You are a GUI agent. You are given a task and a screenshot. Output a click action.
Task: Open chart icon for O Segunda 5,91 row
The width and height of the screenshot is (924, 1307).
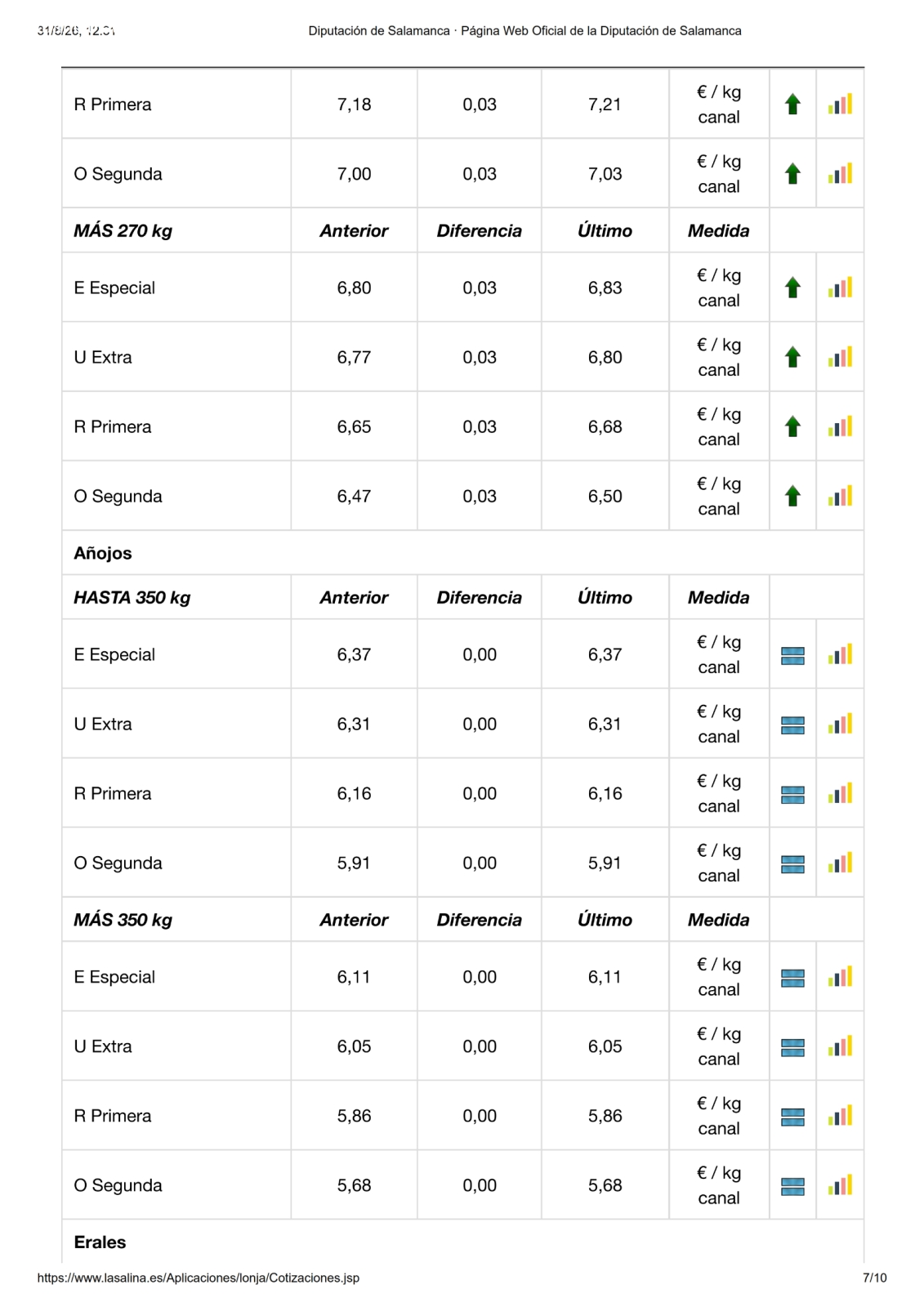pyautogui.click(x=840, y=863)
